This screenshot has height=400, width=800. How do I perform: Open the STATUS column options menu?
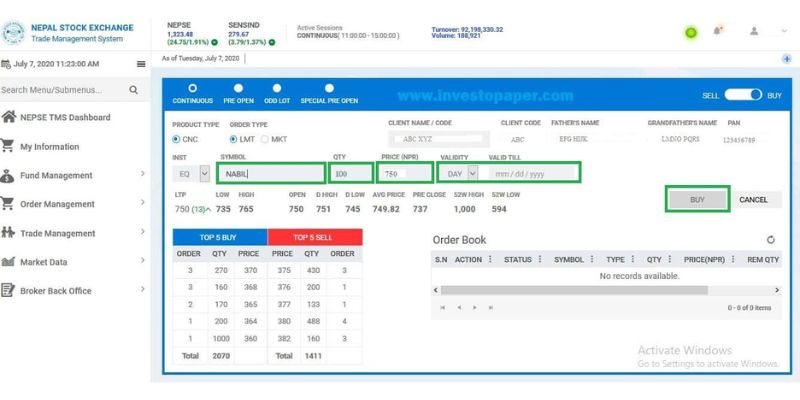(540, 259)
